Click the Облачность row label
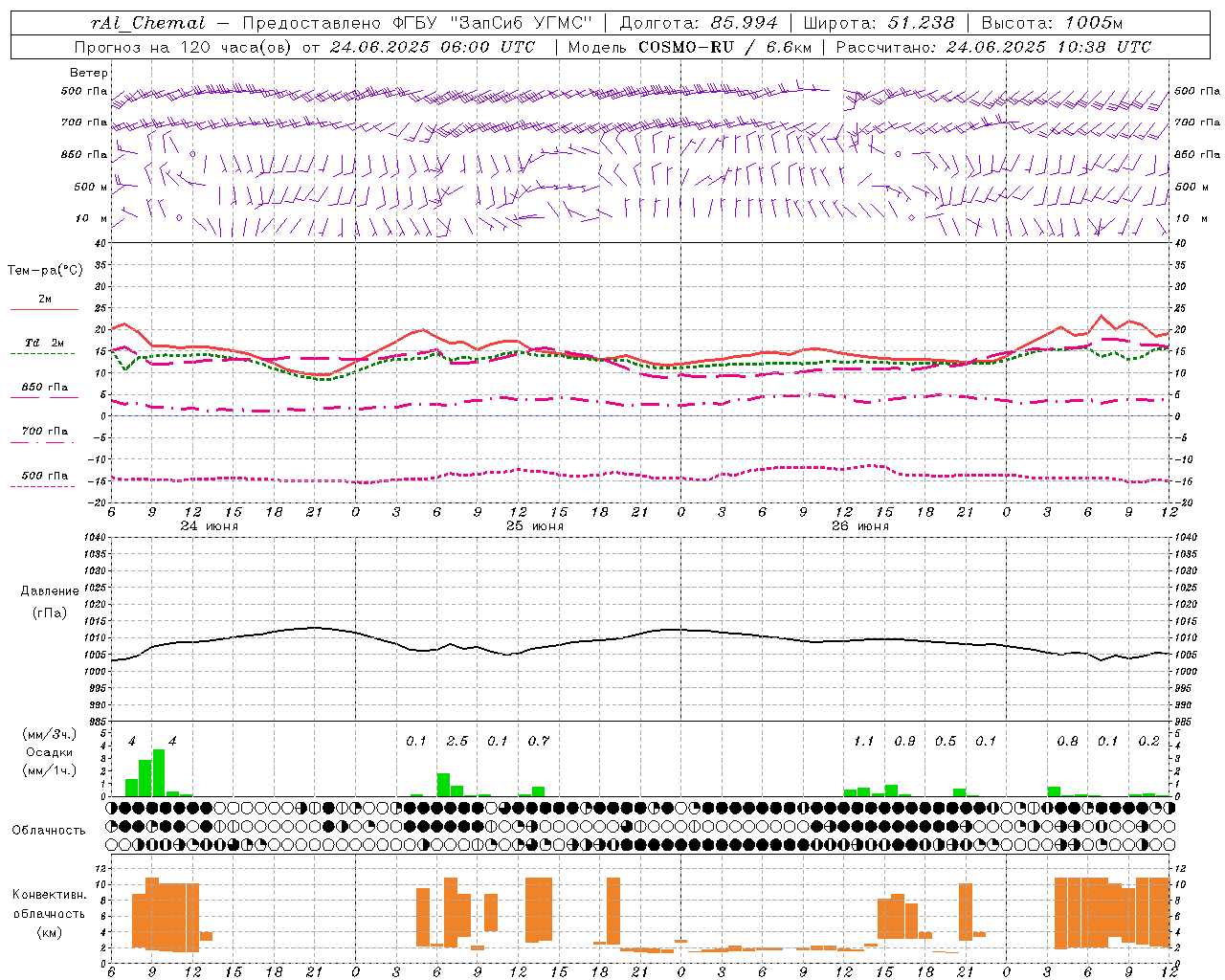 pyautogui.click(x=48, y=831)
